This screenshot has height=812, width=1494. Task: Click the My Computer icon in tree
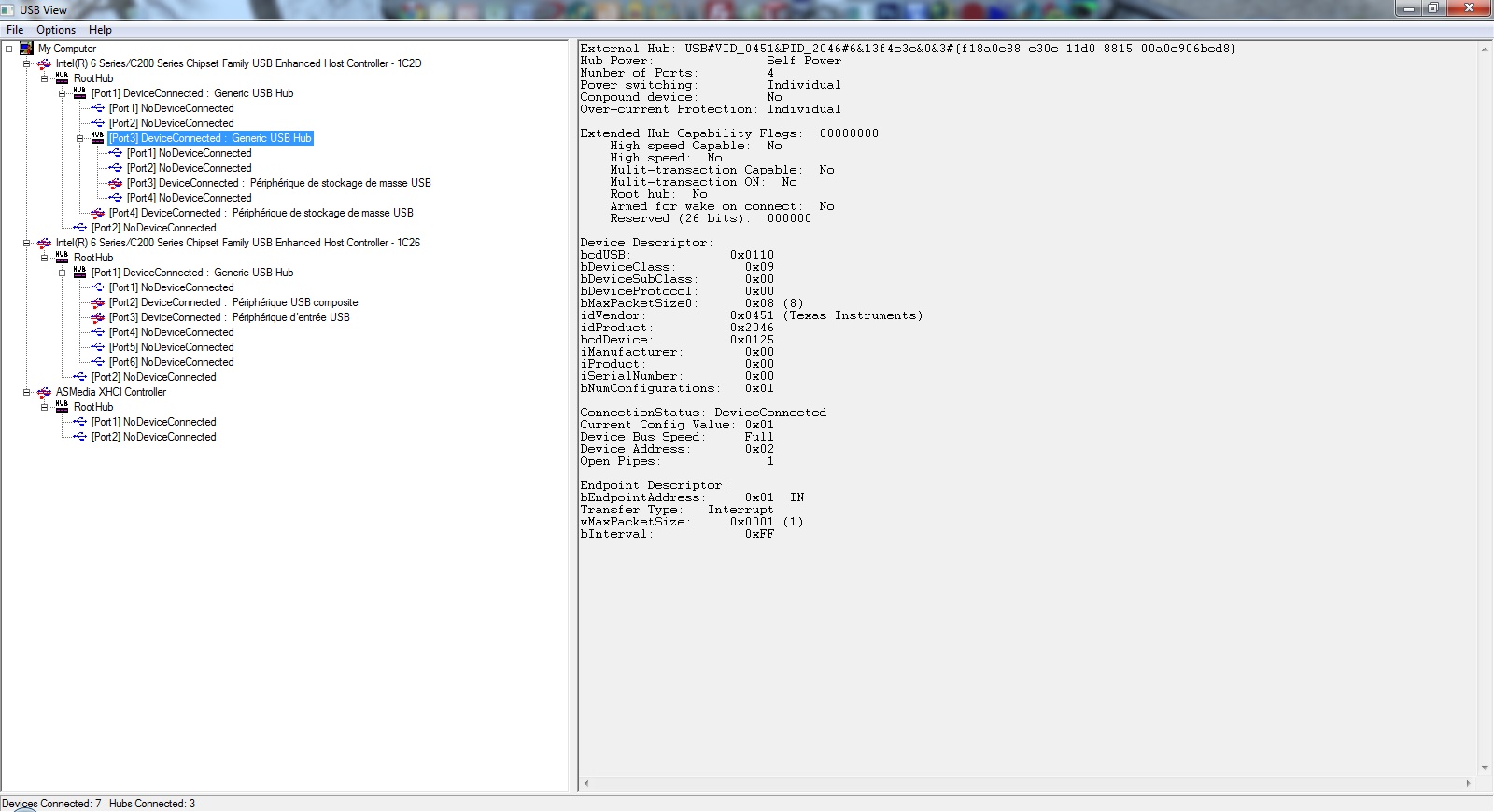click(27, 49)
